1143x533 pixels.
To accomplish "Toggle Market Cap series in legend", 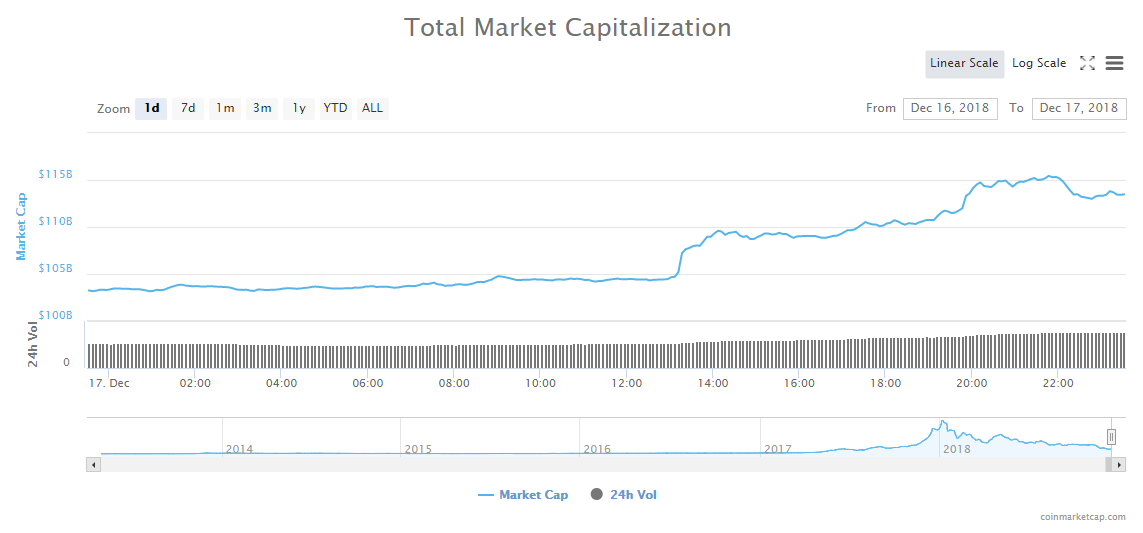I will (523, 495).
